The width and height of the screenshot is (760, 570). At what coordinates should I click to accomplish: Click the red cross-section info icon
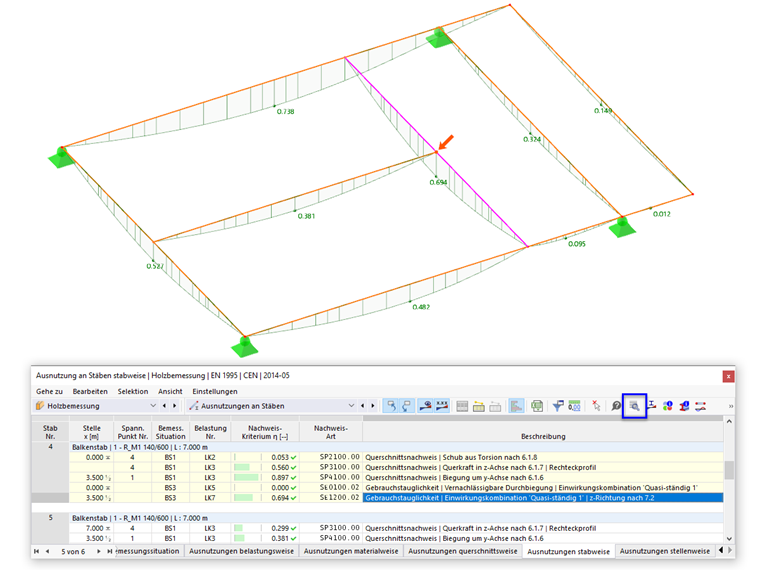coord(684,406)
